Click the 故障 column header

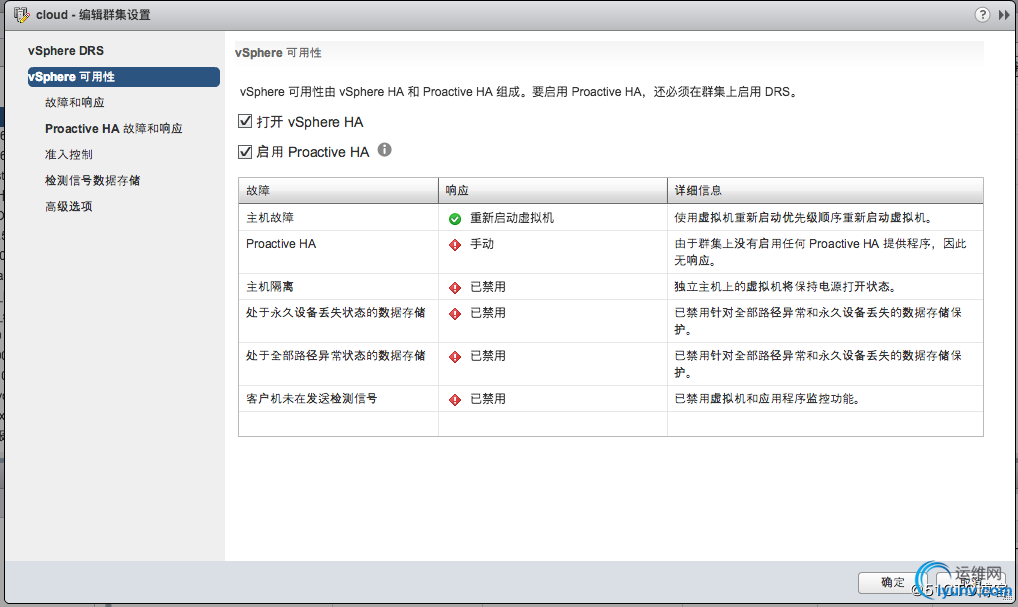coord(338,190)
